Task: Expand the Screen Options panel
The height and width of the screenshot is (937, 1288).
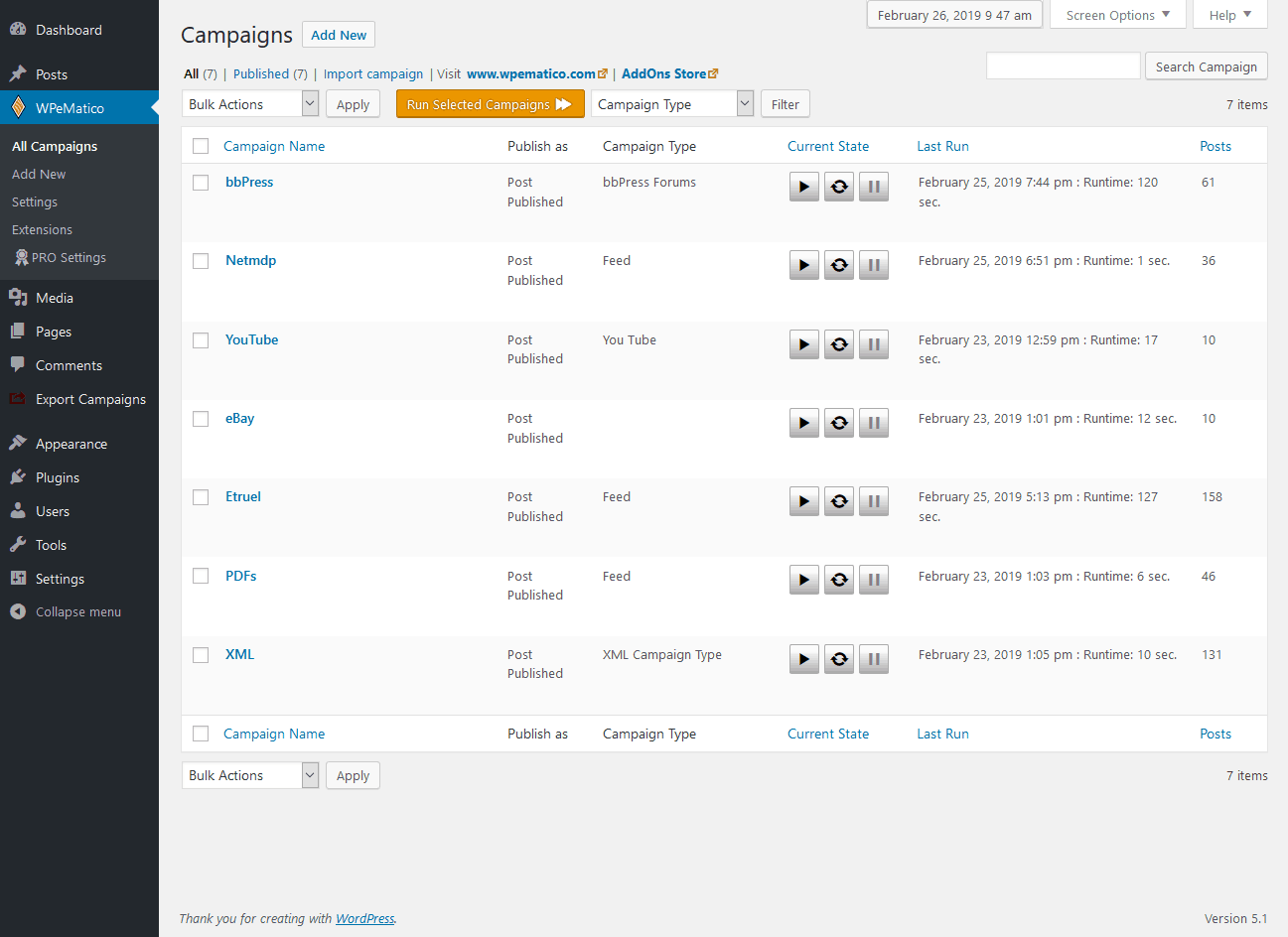Action: point(1117,15)
